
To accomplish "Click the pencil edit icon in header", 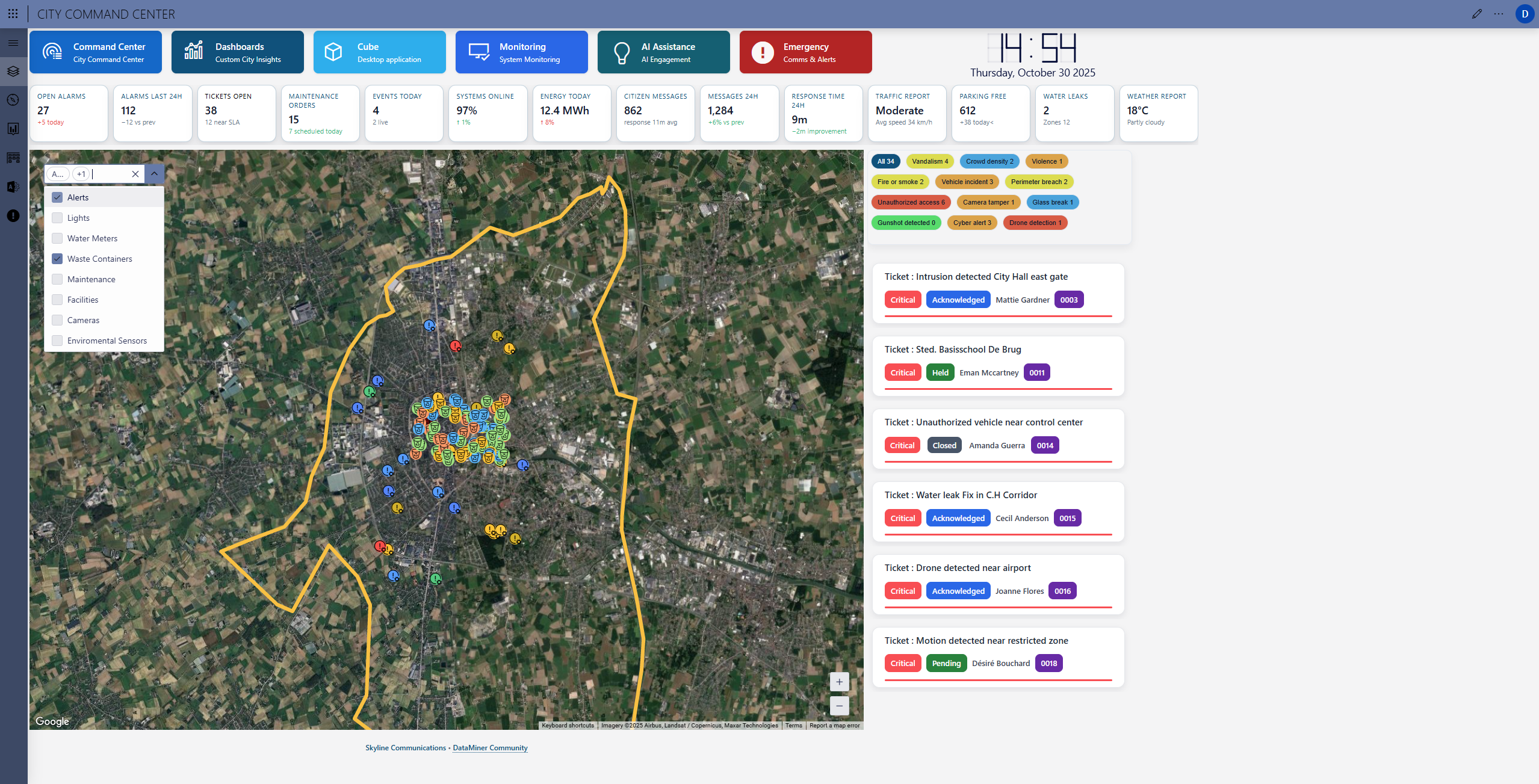I will click(1476, 14).
